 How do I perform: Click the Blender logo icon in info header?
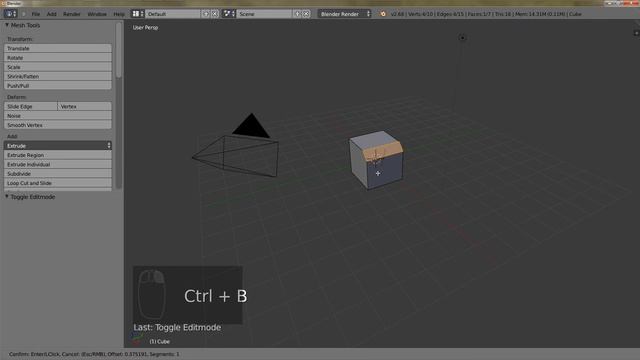pyautogui.click(x=383, y=14)
